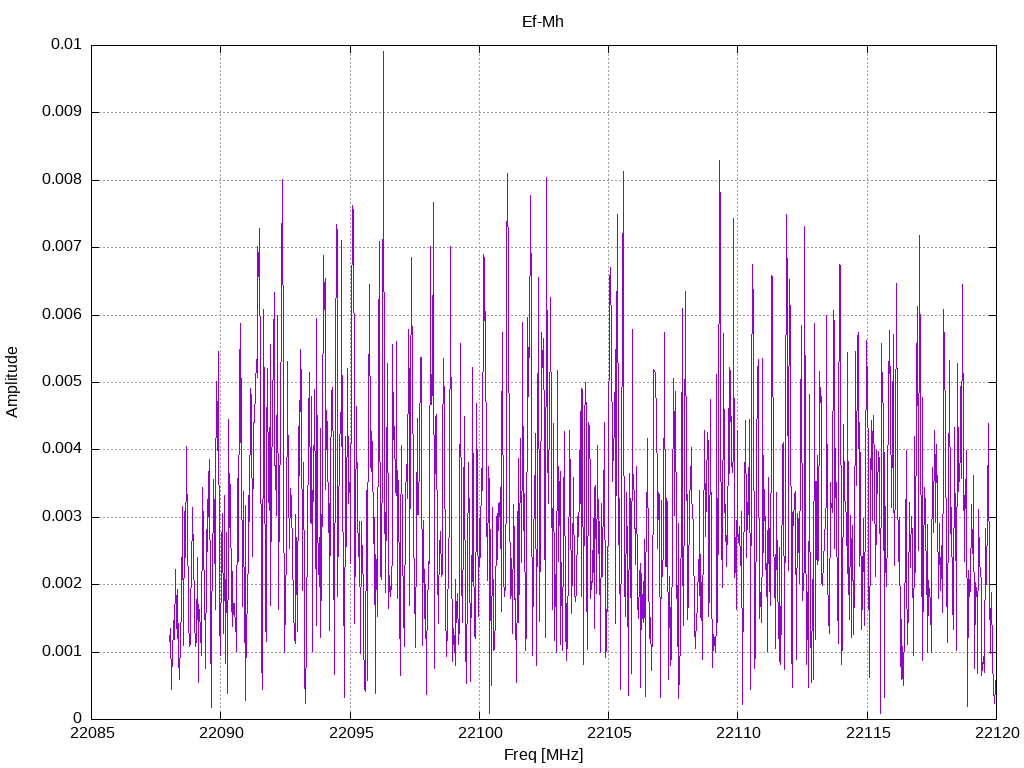Viewport: 1024px width, 768px height.
Task: Click the x-axis tick label 22095
Action: (351, 733)
